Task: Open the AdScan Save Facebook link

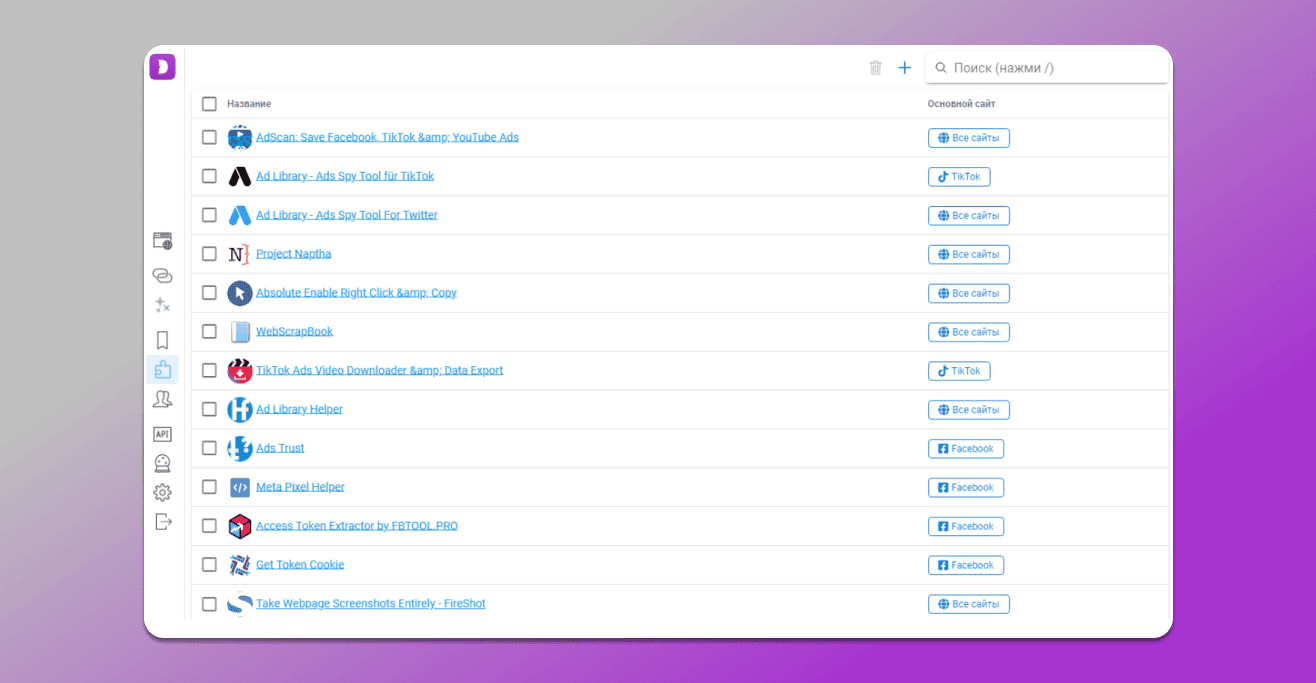Action: click(387, 137)
